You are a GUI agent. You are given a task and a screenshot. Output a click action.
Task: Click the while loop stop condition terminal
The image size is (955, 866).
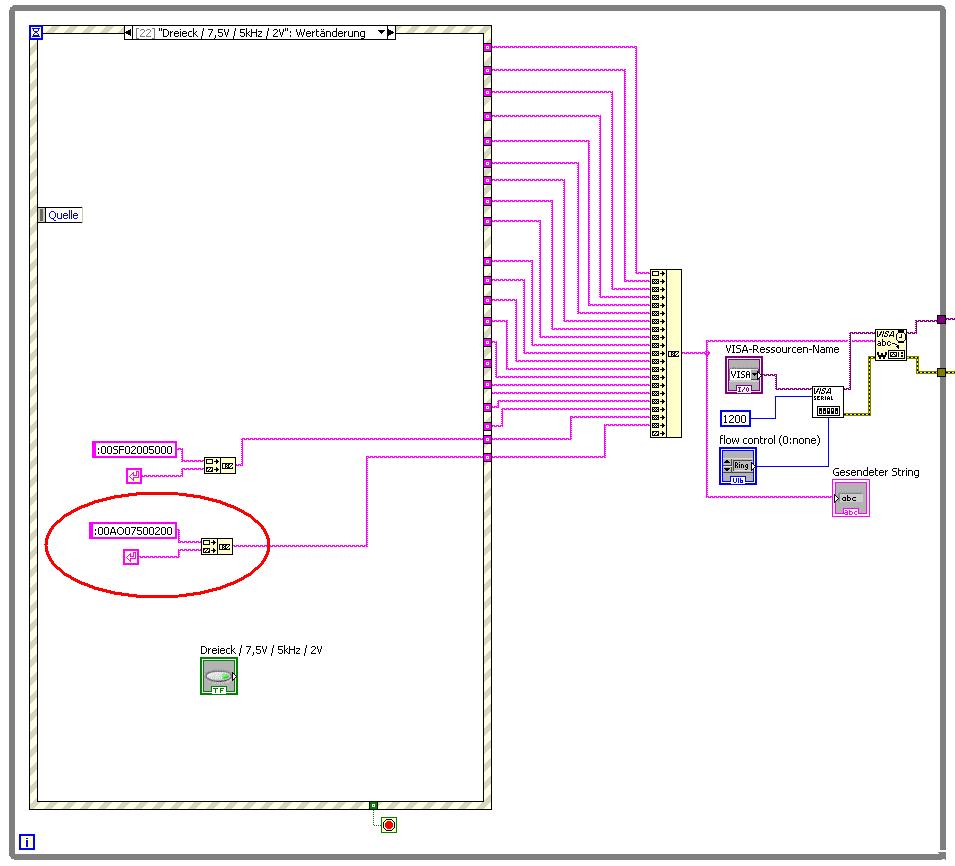(x=389, y=825)
